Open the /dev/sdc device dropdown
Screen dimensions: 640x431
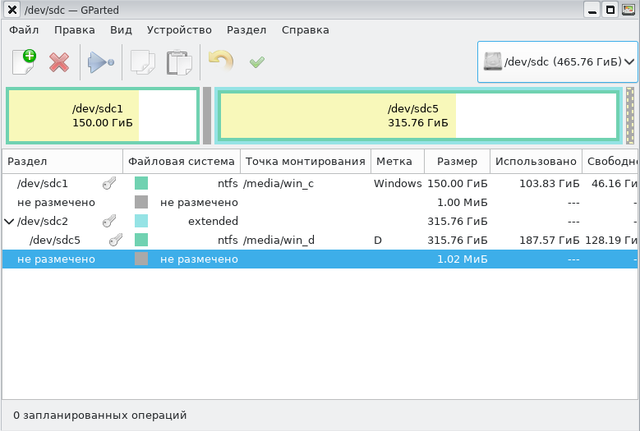point(557,62)
